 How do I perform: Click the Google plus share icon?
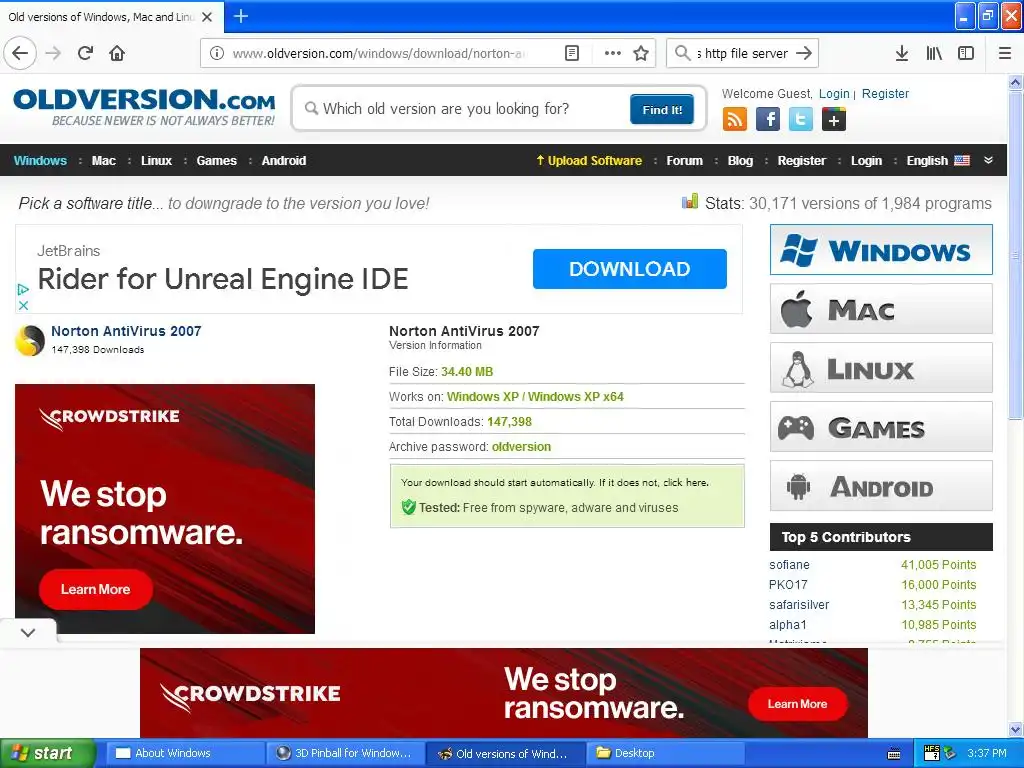tap(834, 120)
